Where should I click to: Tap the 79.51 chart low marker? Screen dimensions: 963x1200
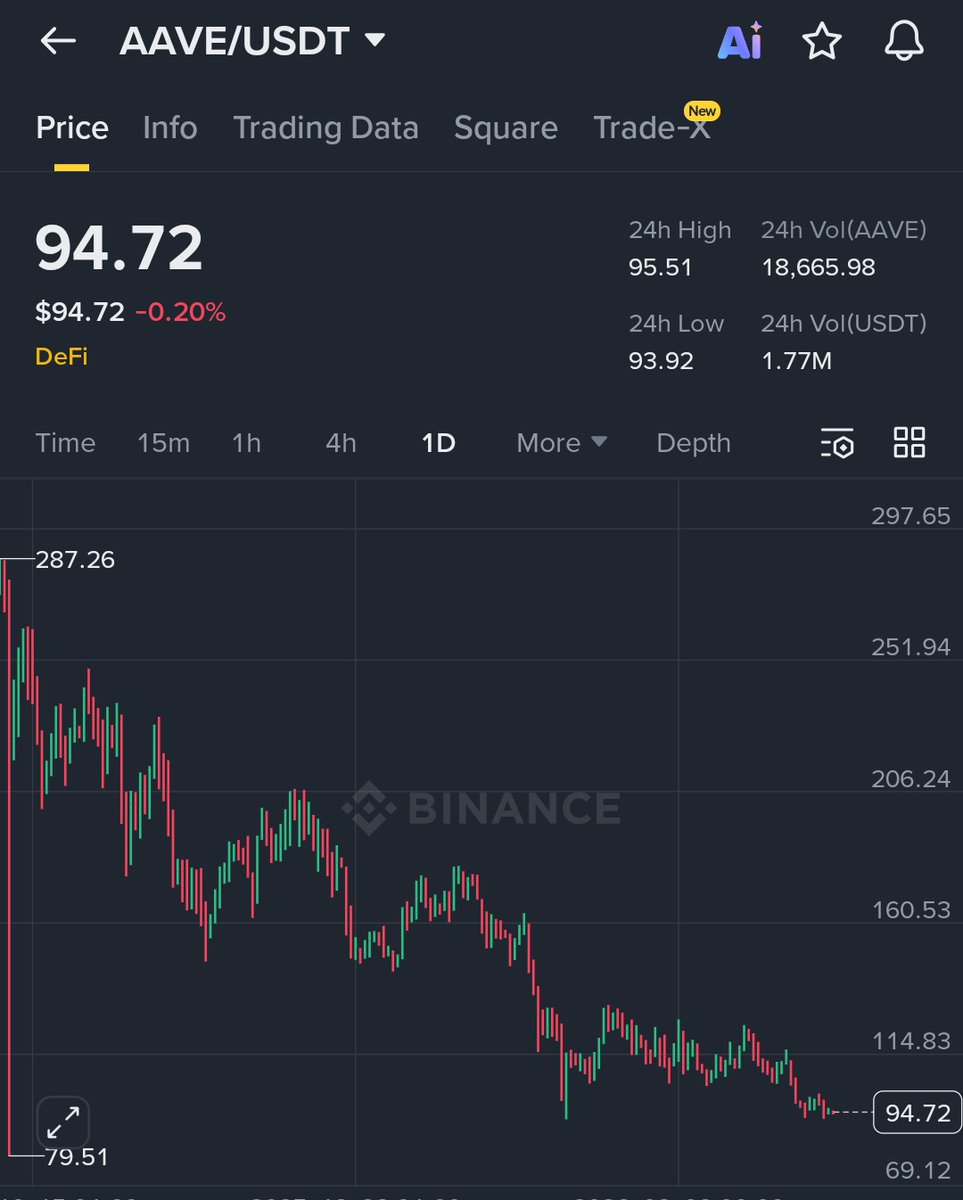(77, 1157)
